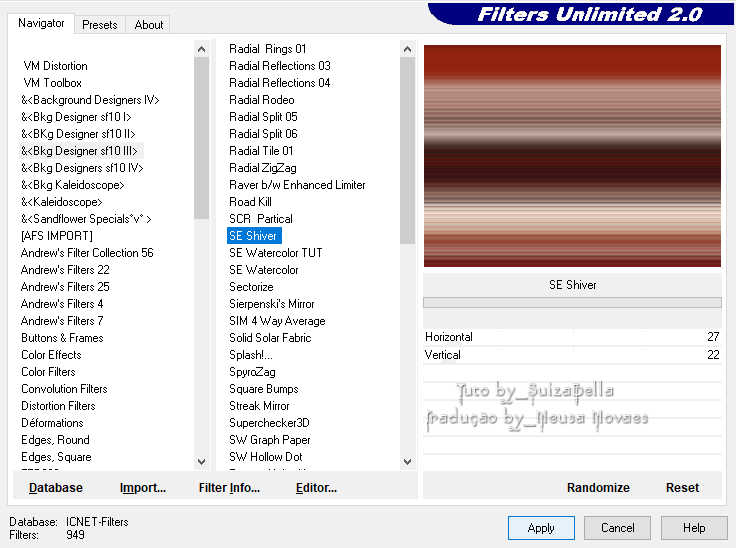736x548 pixels.
Task: Select Andrew's Filter Collection 56
Action: [x=87, y=253]
